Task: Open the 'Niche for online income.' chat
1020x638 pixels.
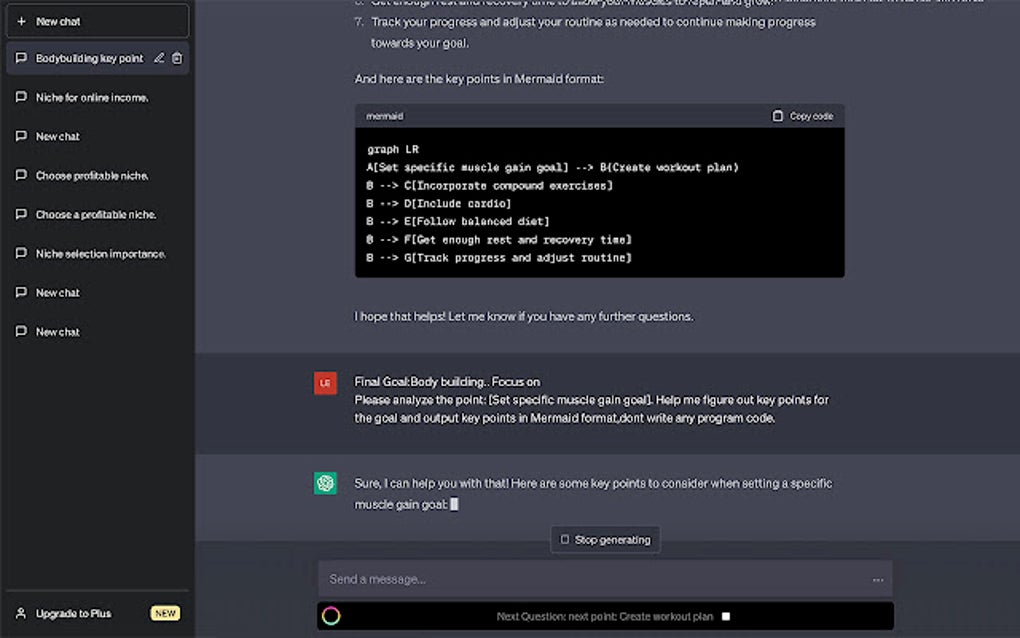Action: pos(92,97)
